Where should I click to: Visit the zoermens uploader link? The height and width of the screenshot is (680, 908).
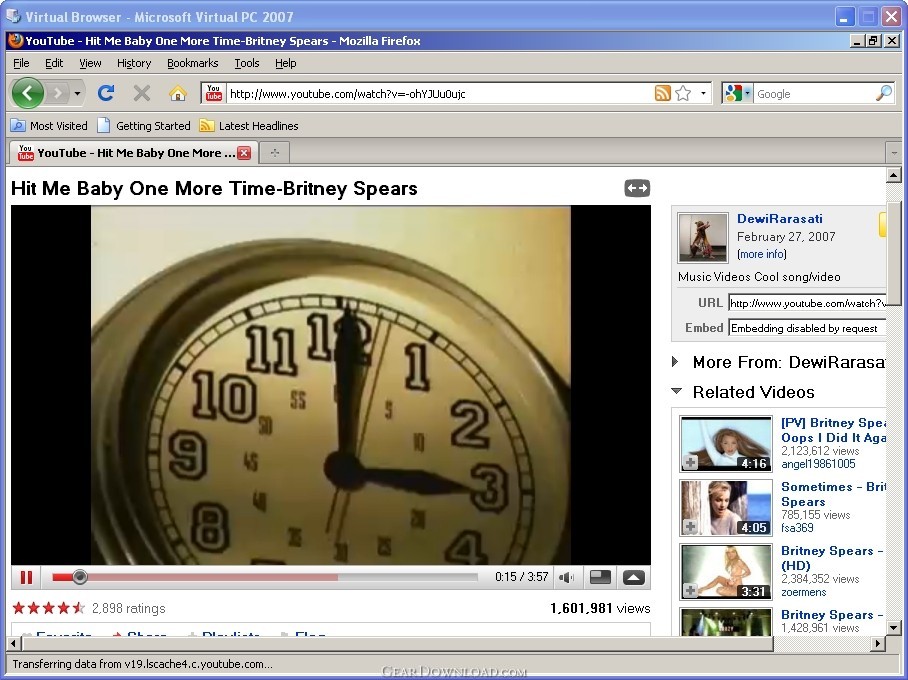coord(804,592)
